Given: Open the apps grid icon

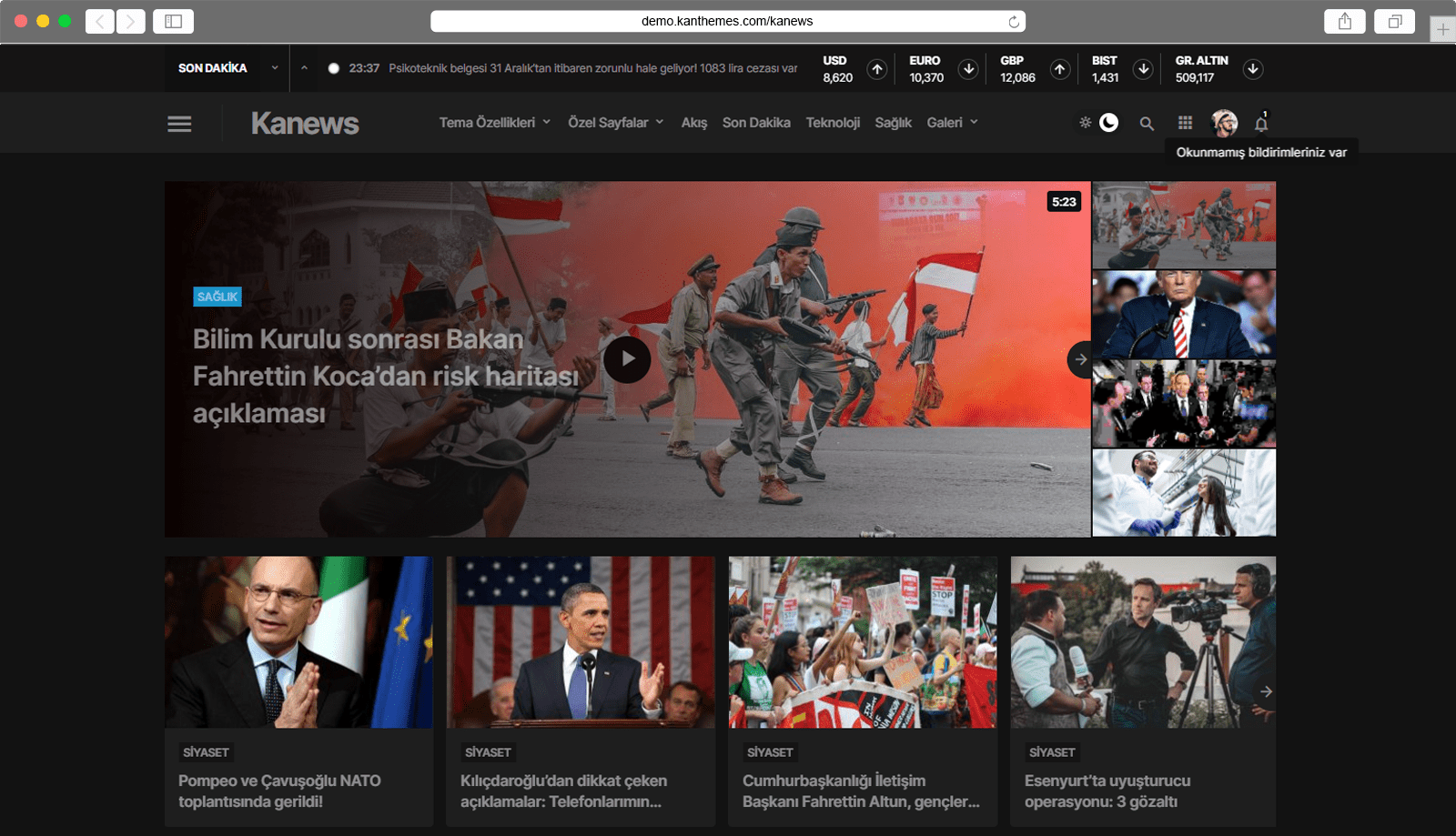Looking at the screenshot, I should pyautogui.click(x=1185, y=123).
